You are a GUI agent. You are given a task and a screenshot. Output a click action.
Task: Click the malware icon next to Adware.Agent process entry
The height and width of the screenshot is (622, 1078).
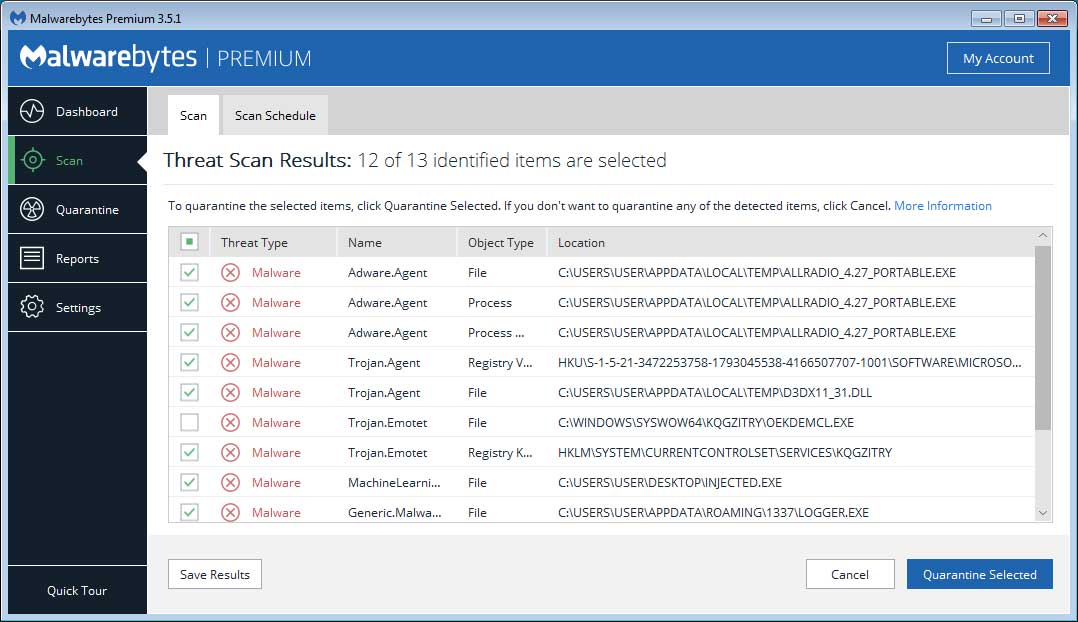pyautogui.click(x=230, y=302)
